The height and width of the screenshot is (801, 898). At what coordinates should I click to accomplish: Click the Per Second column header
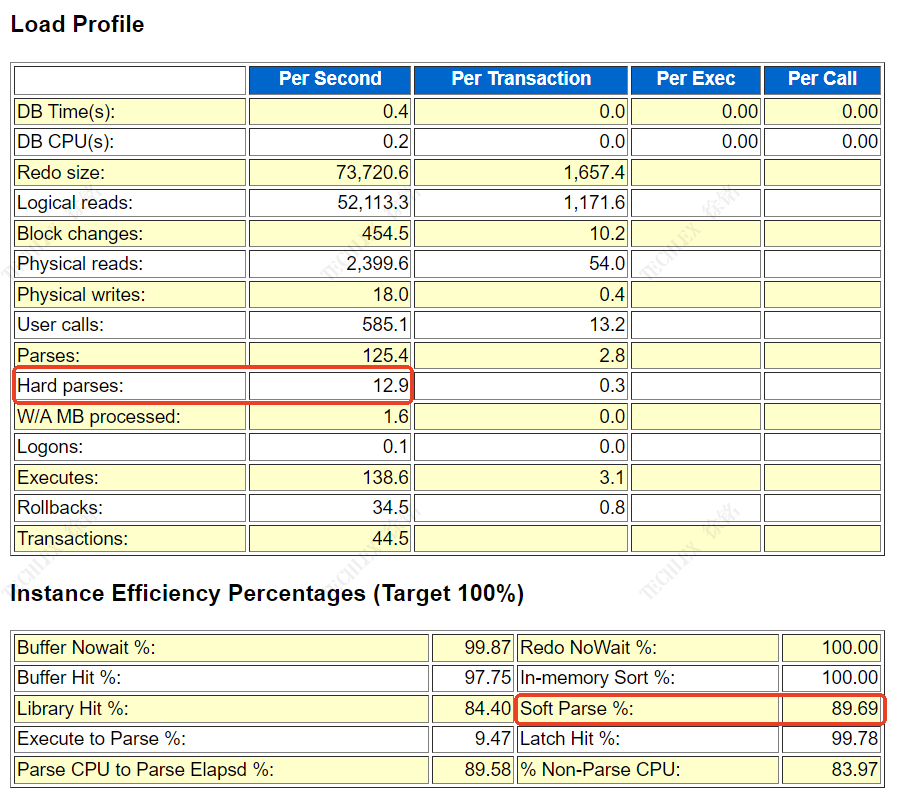coord(330,79)
